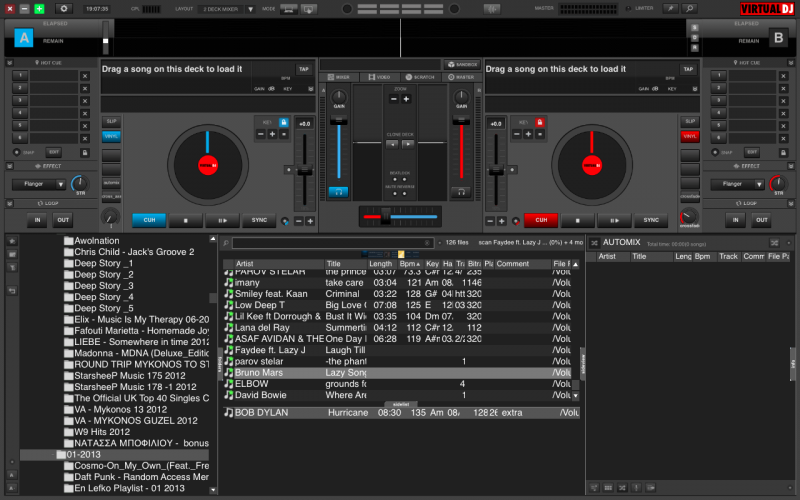
Task: Collapse deck A Loop panel
Action: click(9, 204)
